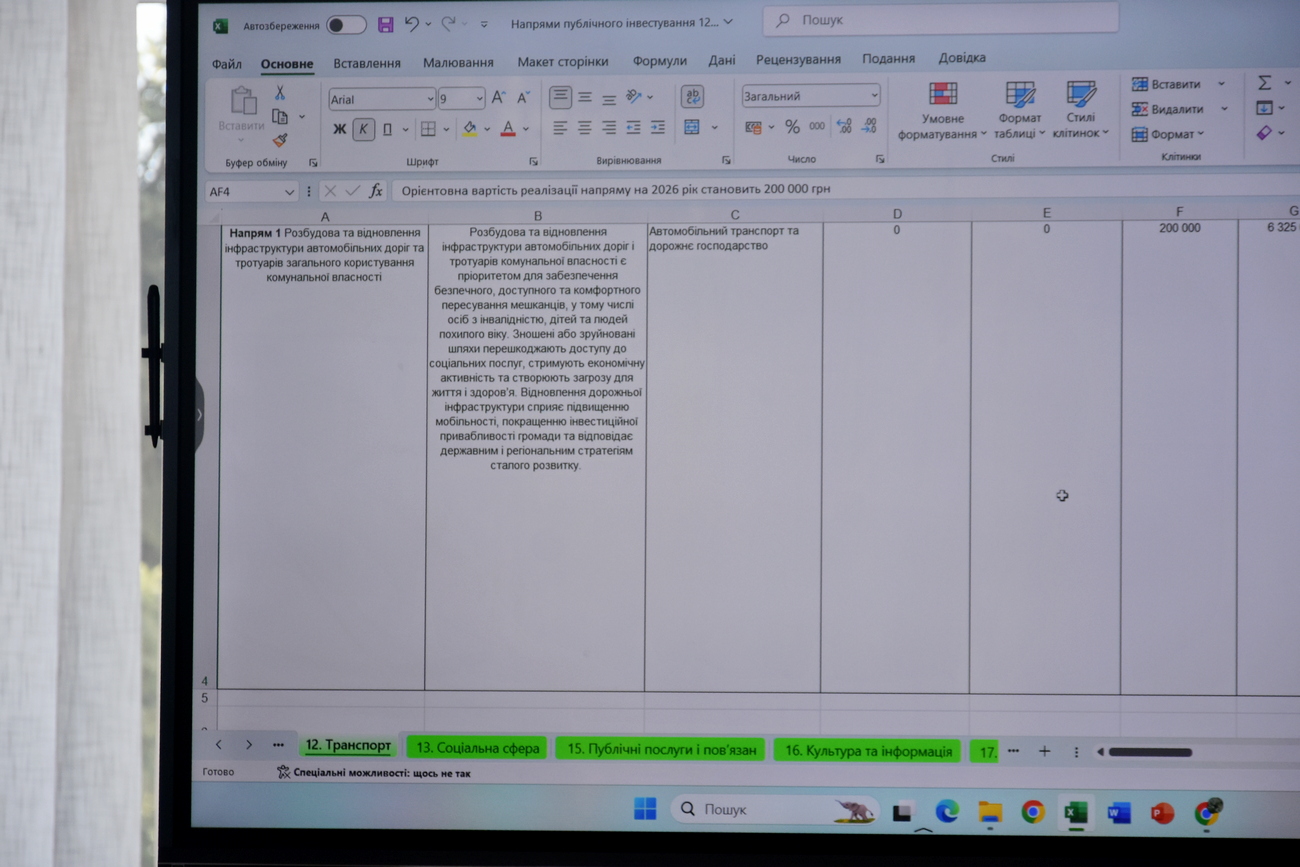Click the yellow fill color swatch
This screenshot has height=867, width=1300.
point(469,129)
